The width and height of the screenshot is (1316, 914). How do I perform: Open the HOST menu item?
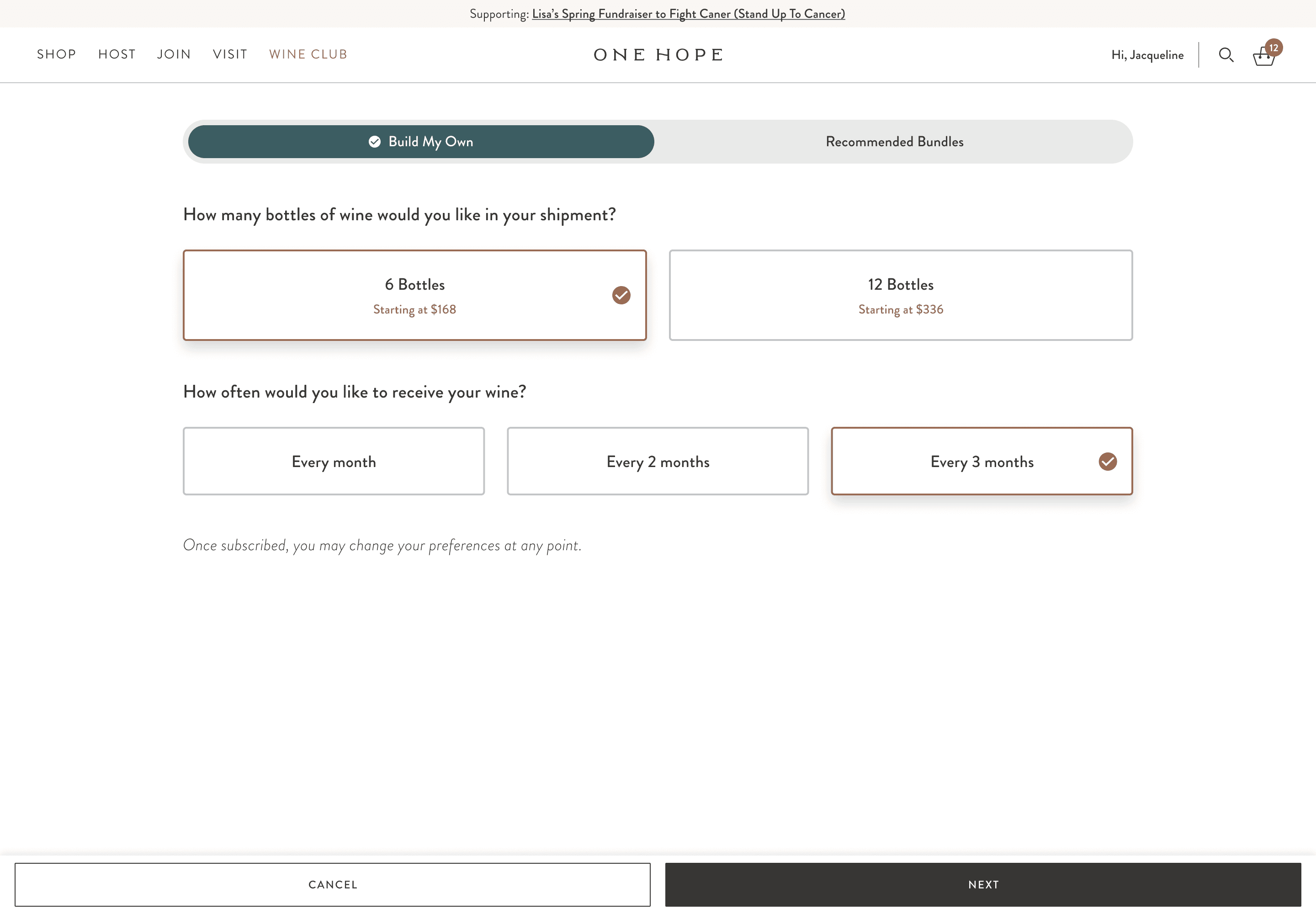(117, 54)
